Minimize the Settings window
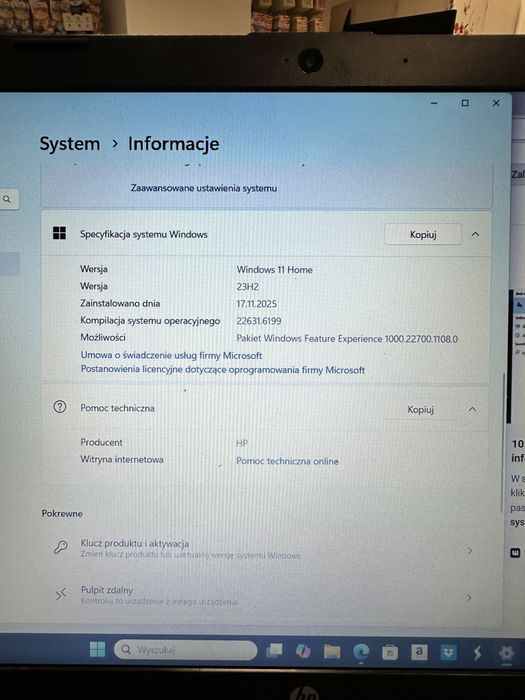This screenshot has height=700, width=525. (434, 103)
